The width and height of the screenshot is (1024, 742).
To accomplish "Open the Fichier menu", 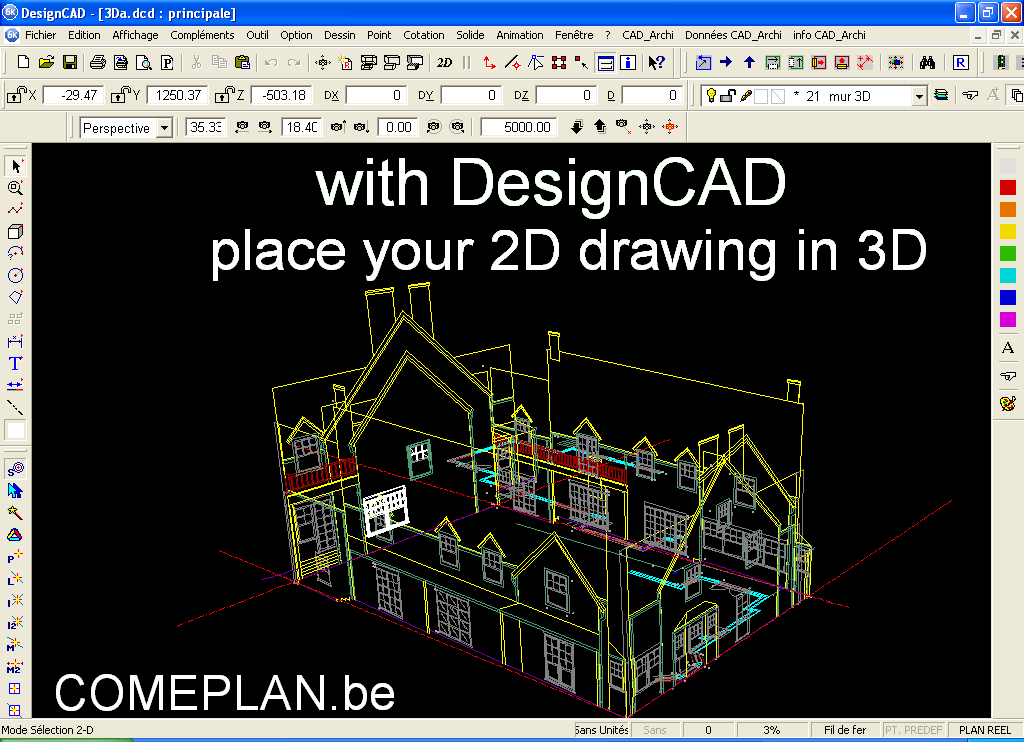I will coord(40,35).
